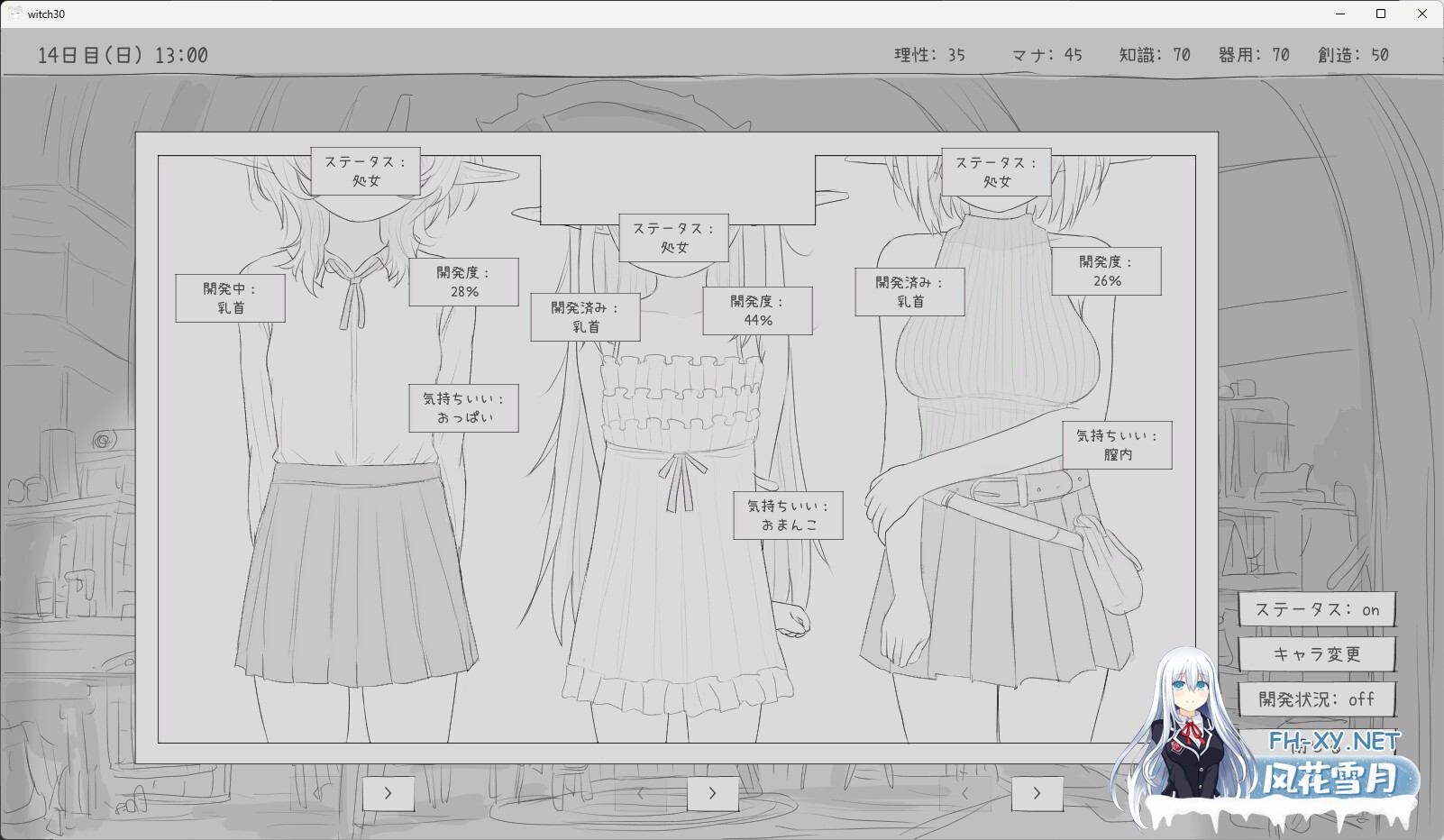Click the ステータス: 処女 label above the middle character
Screen dimensions: 1444x840
[x=675, y=236]
